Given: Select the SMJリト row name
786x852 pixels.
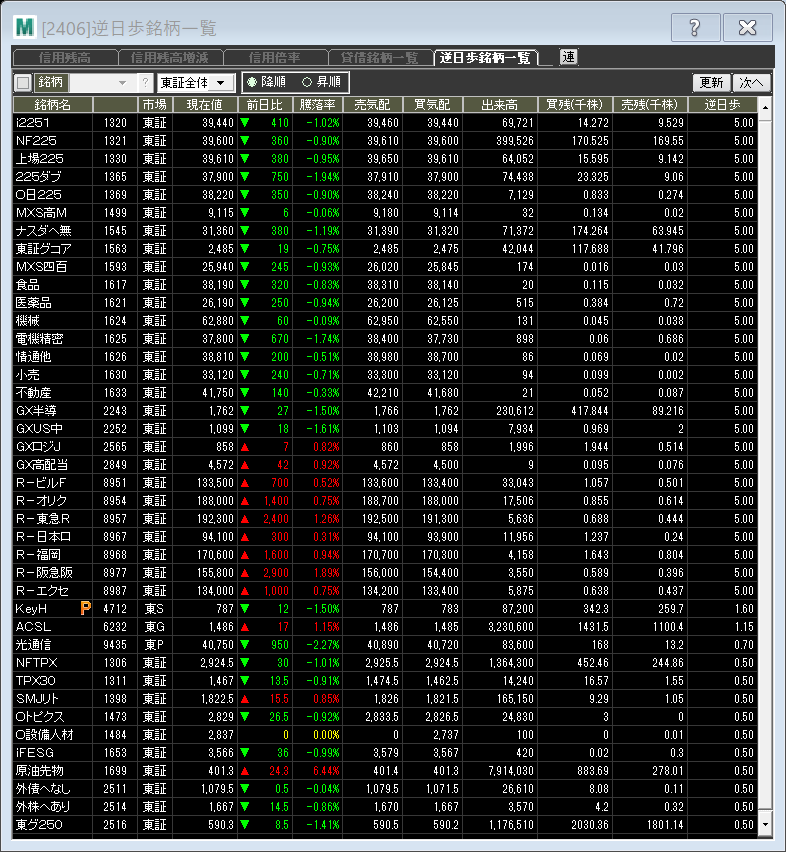Looking at the screenshot, I should 37,699.
